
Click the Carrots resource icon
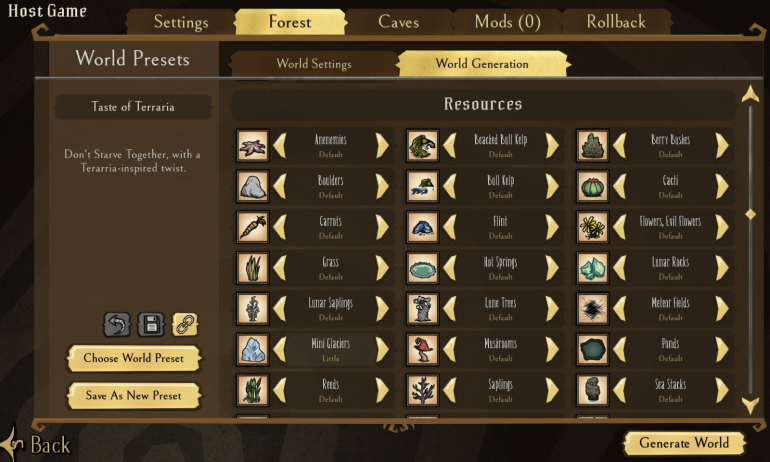252,227
